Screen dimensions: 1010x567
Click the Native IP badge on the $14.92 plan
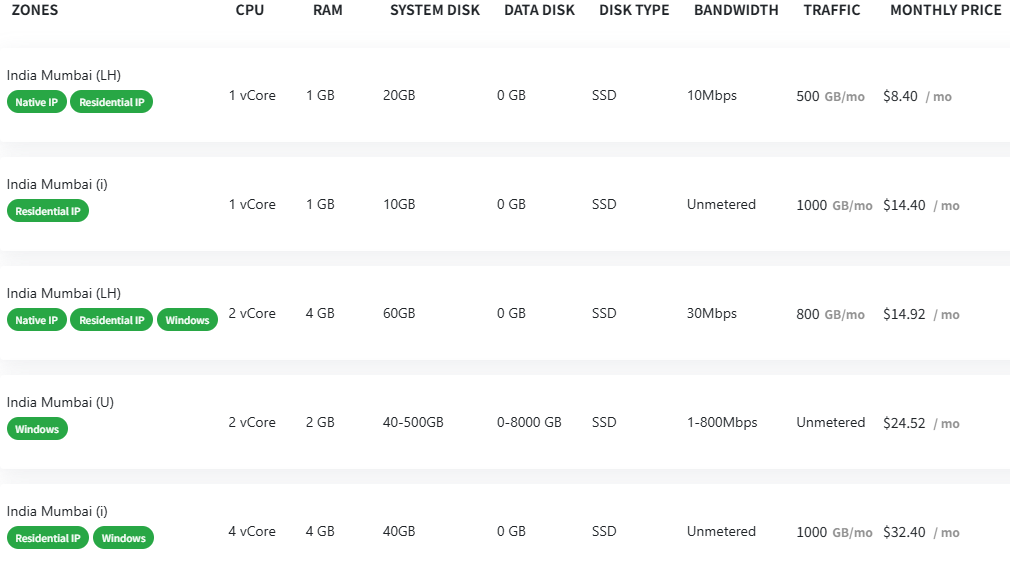pos(37,320)
